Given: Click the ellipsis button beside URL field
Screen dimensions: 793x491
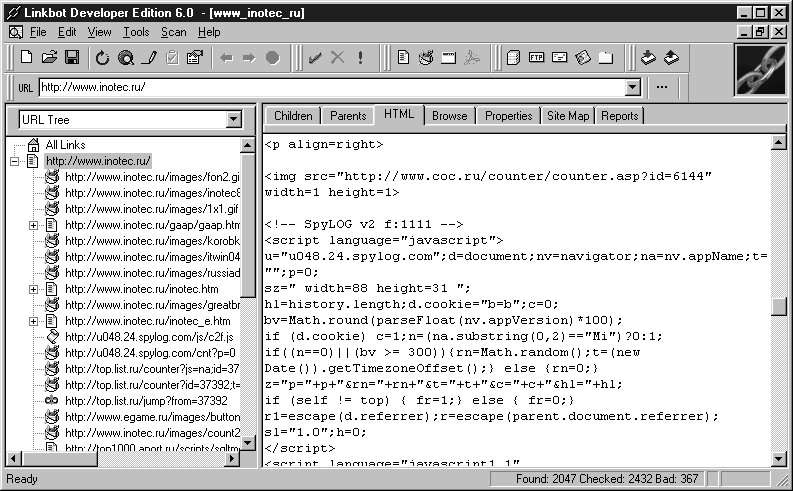Looking at the screenshot, I should pyautogui.click(x=662, y=87).
